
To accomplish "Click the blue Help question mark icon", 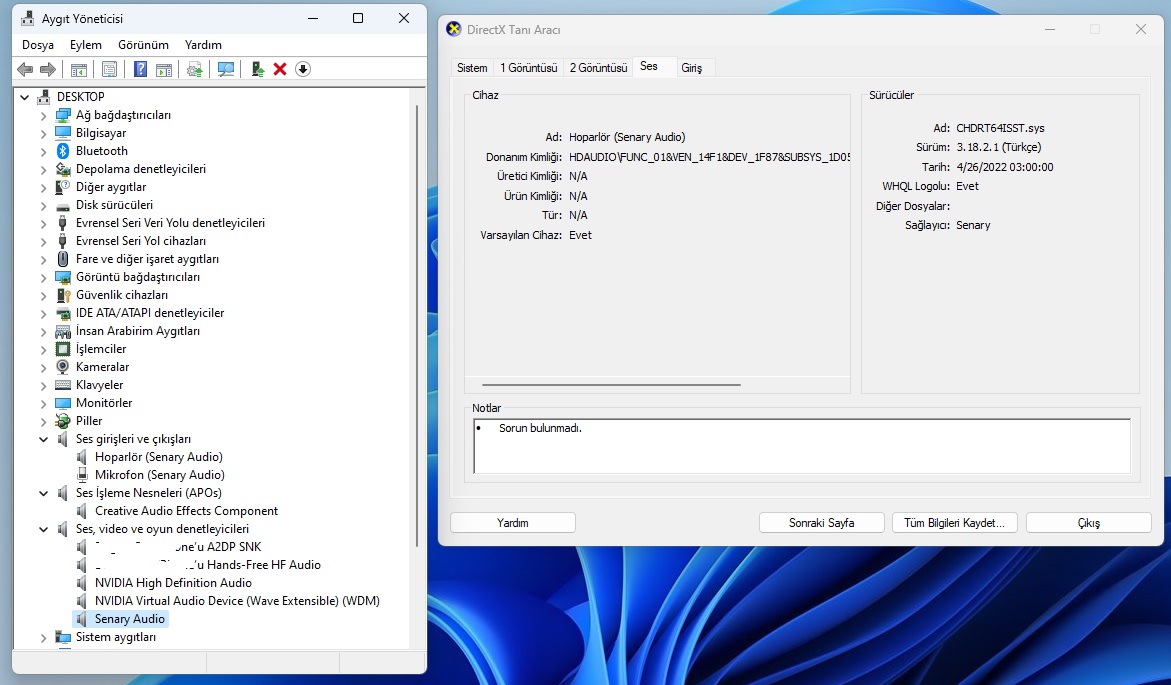I will [141, 69].
